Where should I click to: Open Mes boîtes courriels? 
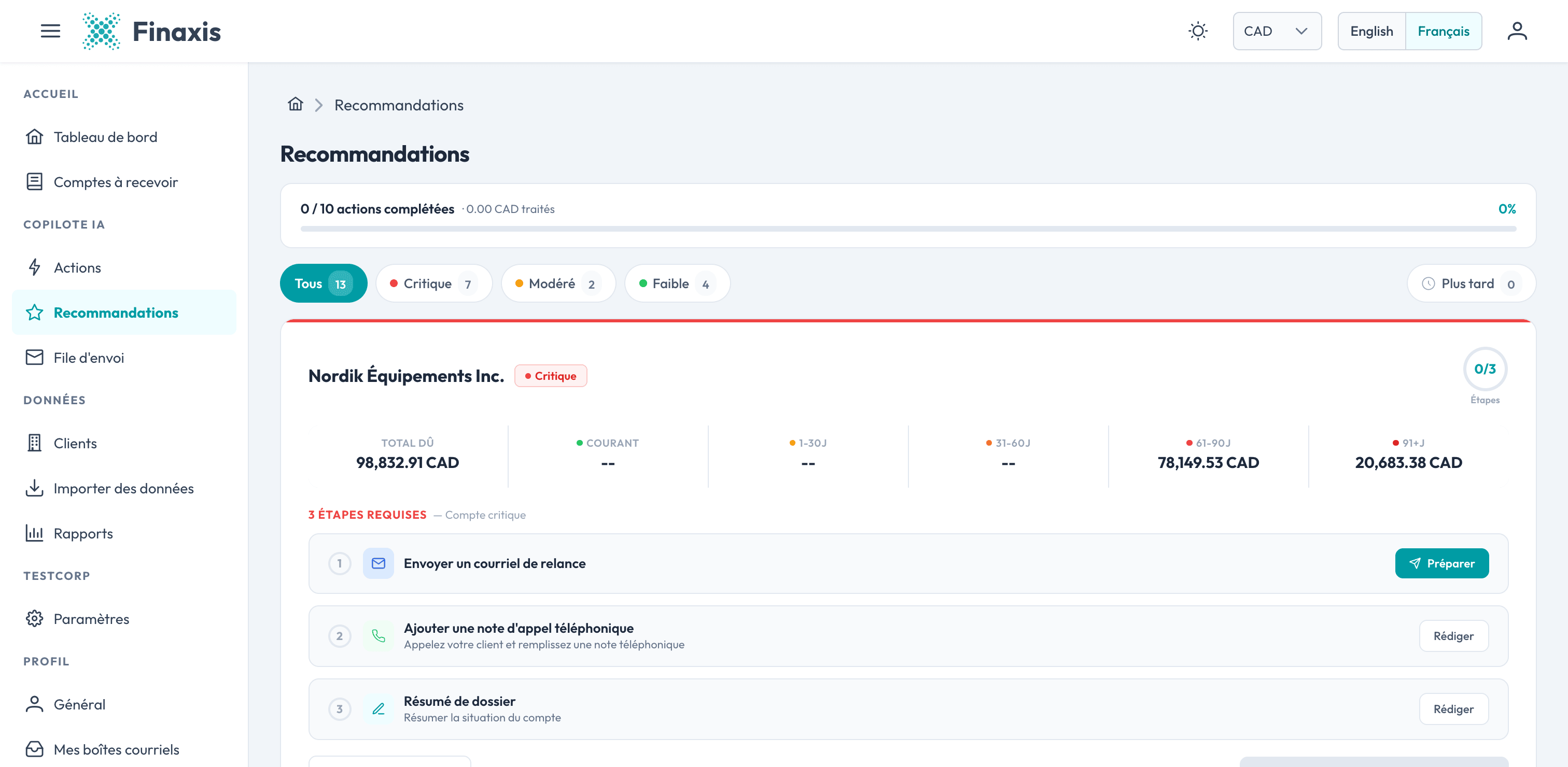pyautogui.click(x=124, y=749)
